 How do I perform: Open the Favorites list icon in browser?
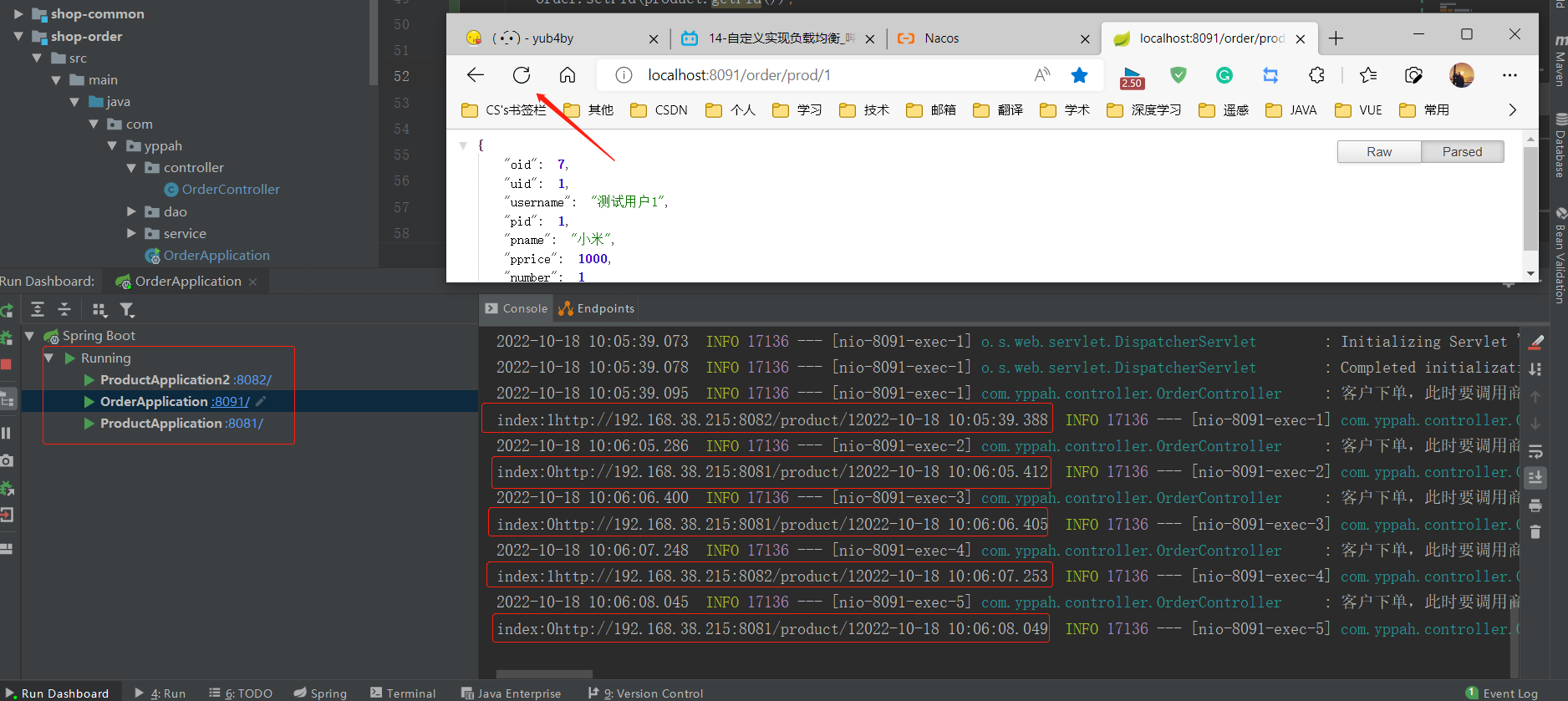tap(1368, 75)
